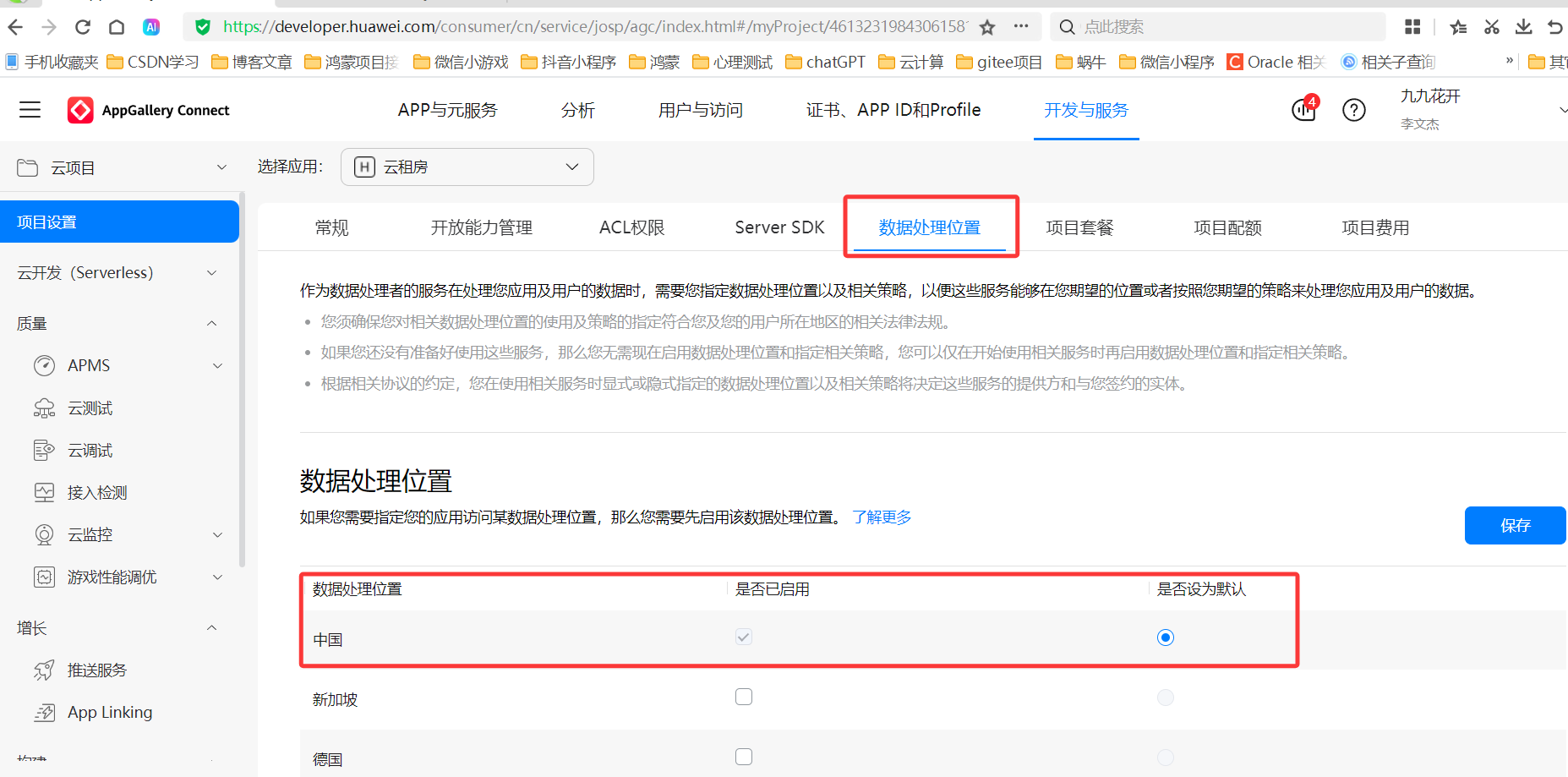The height and width of the screenshot is (777, 1568).
Task: Open the scissors screenshot tool
Action: 1491,27
